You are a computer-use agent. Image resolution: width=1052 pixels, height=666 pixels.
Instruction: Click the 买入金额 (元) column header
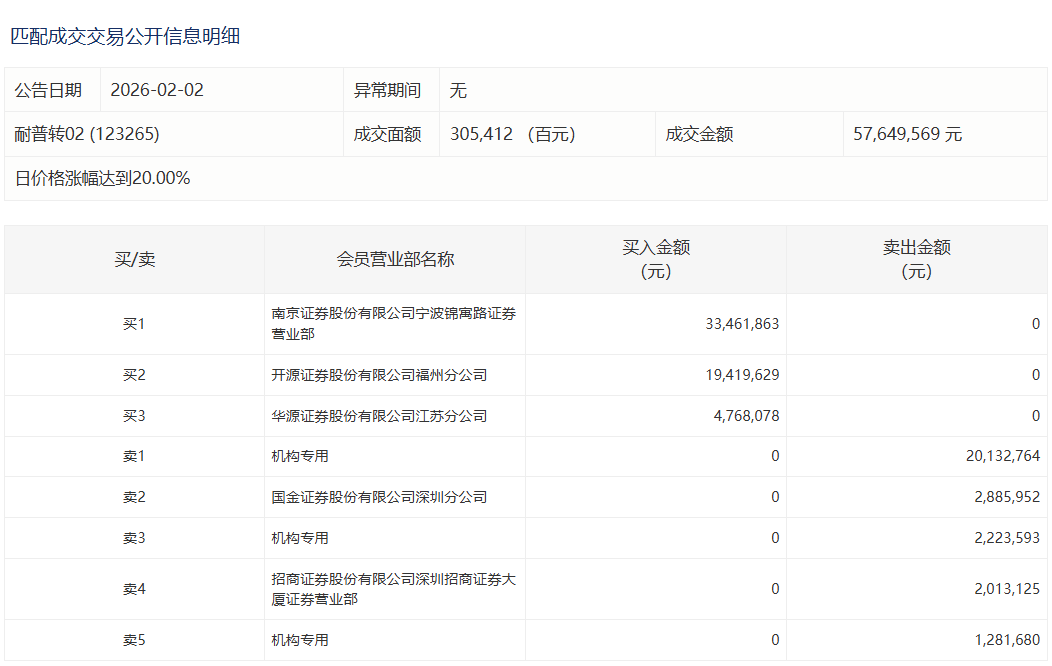[656, 259]
